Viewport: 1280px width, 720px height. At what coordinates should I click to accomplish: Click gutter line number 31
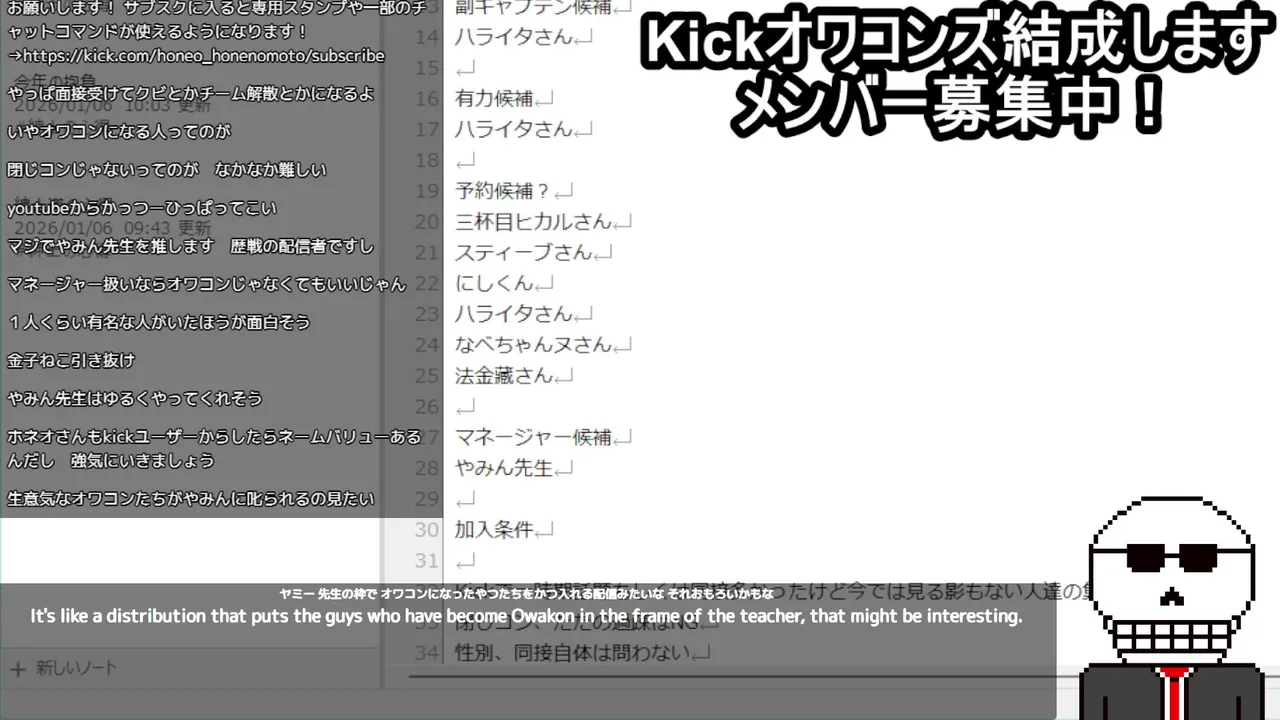coord(427,561)
